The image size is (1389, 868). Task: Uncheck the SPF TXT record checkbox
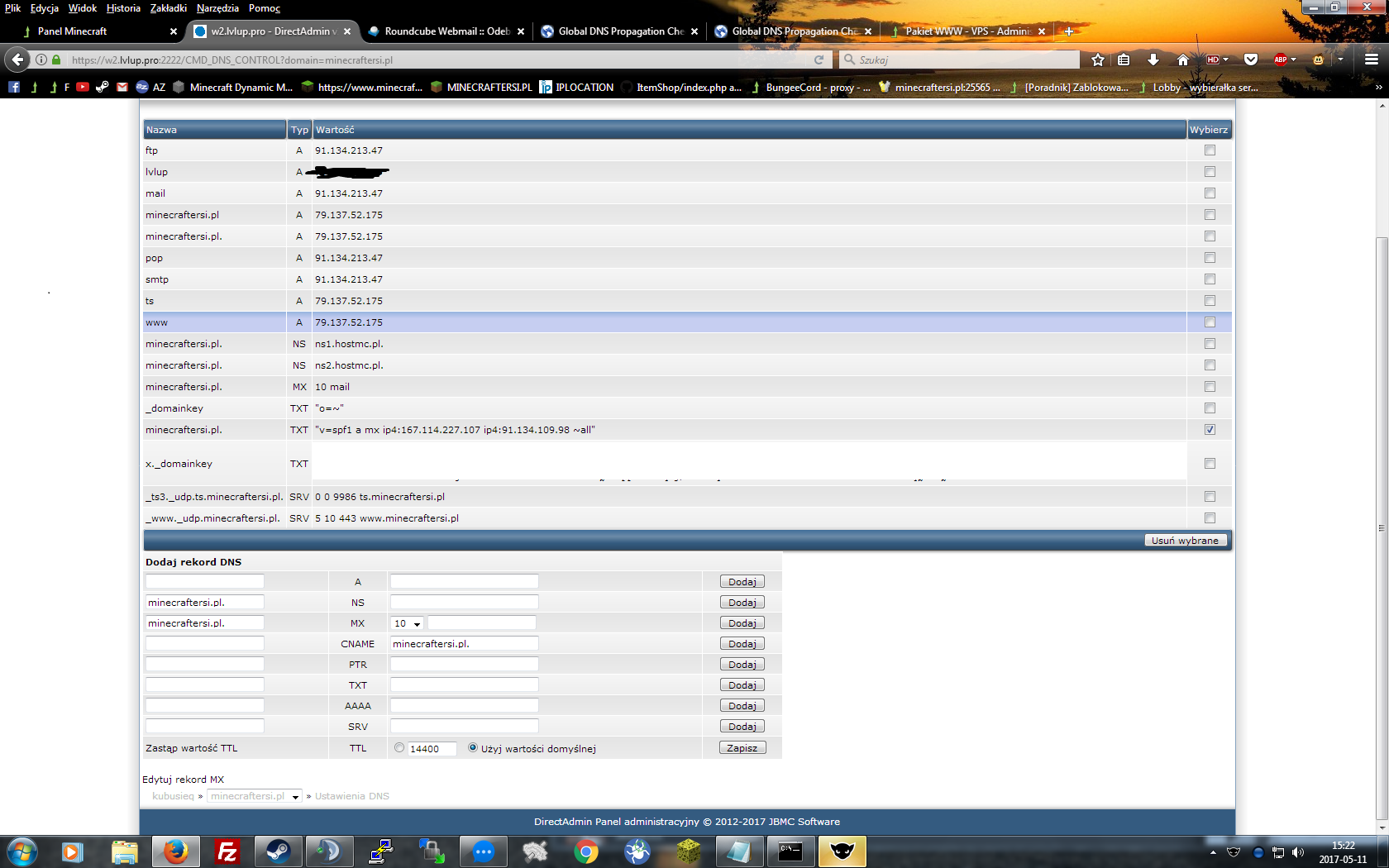pyautogui.click(x=1210, y=430)
